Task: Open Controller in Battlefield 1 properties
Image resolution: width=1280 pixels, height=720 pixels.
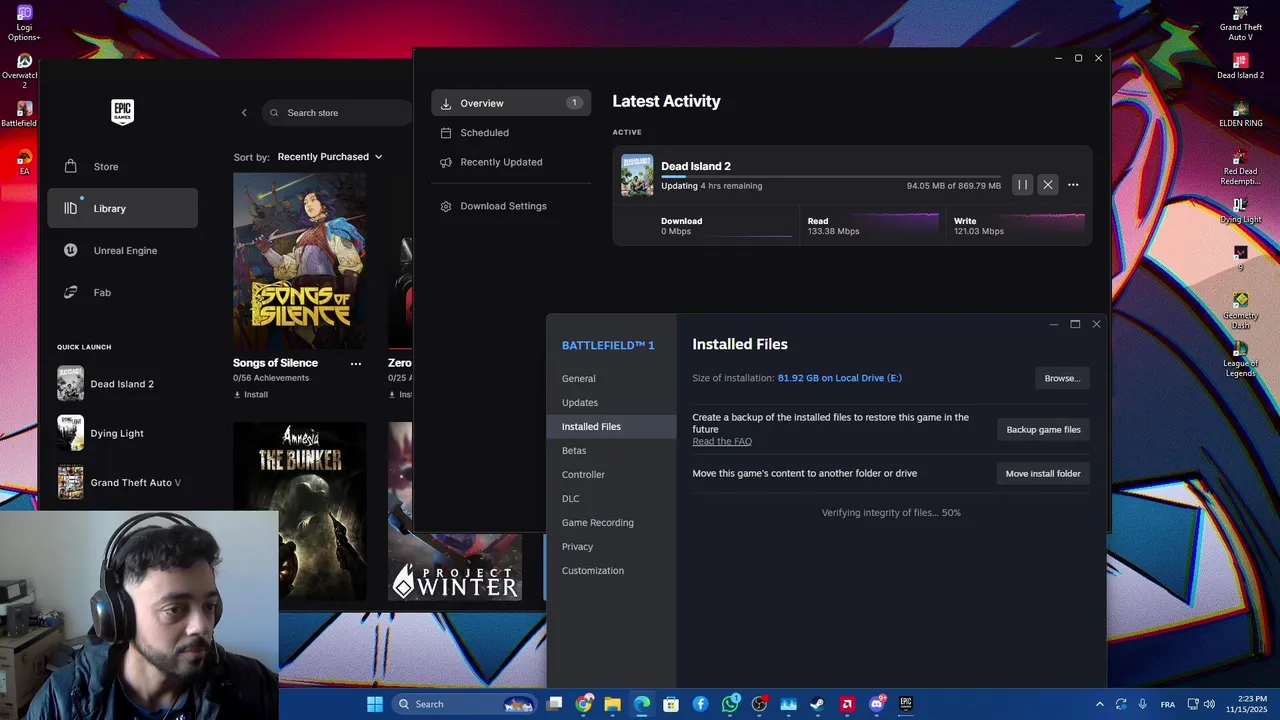Action: tap(612, 475)
